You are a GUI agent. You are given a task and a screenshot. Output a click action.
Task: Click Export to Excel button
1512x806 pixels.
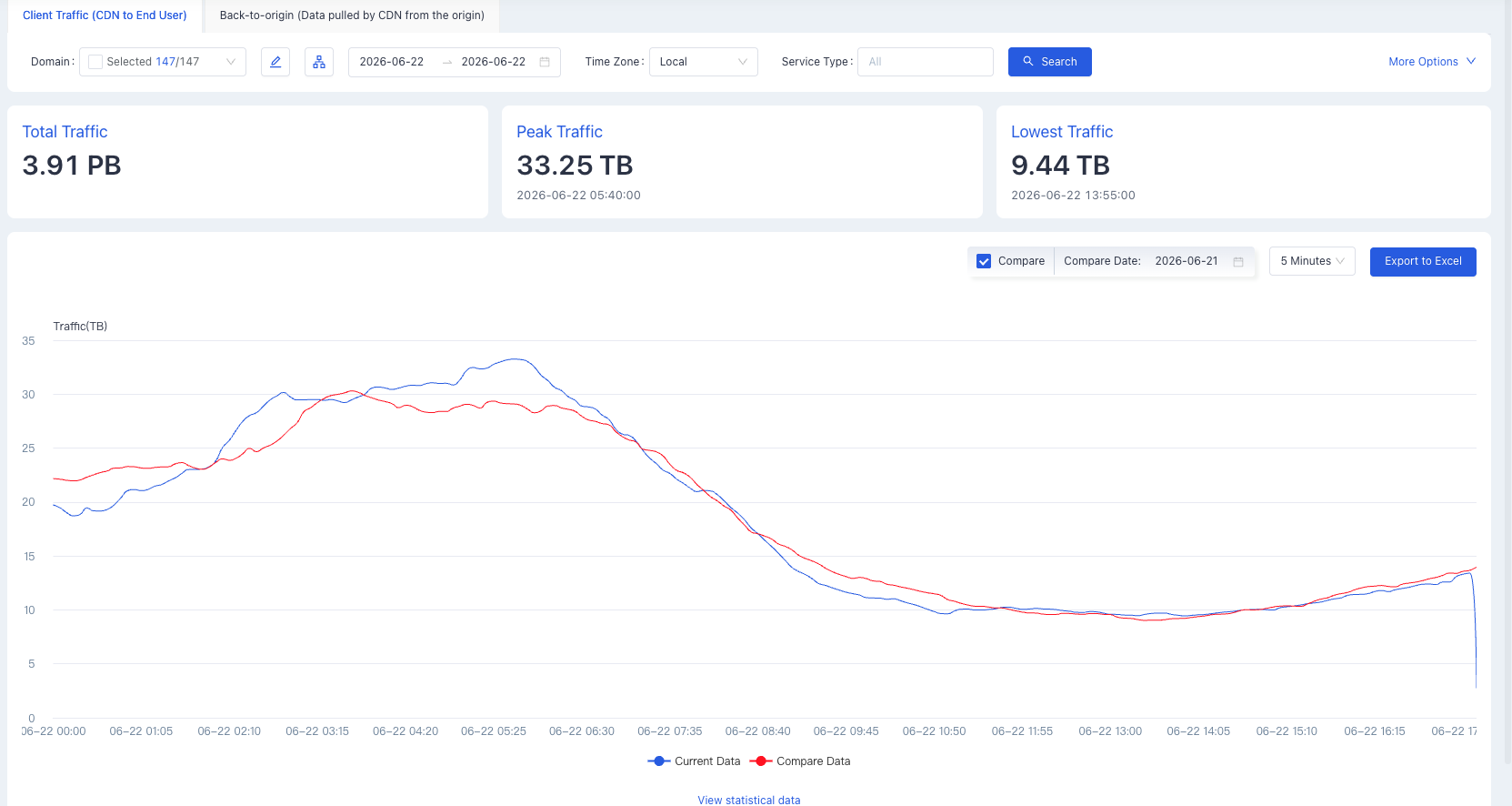coord(1423,261)
